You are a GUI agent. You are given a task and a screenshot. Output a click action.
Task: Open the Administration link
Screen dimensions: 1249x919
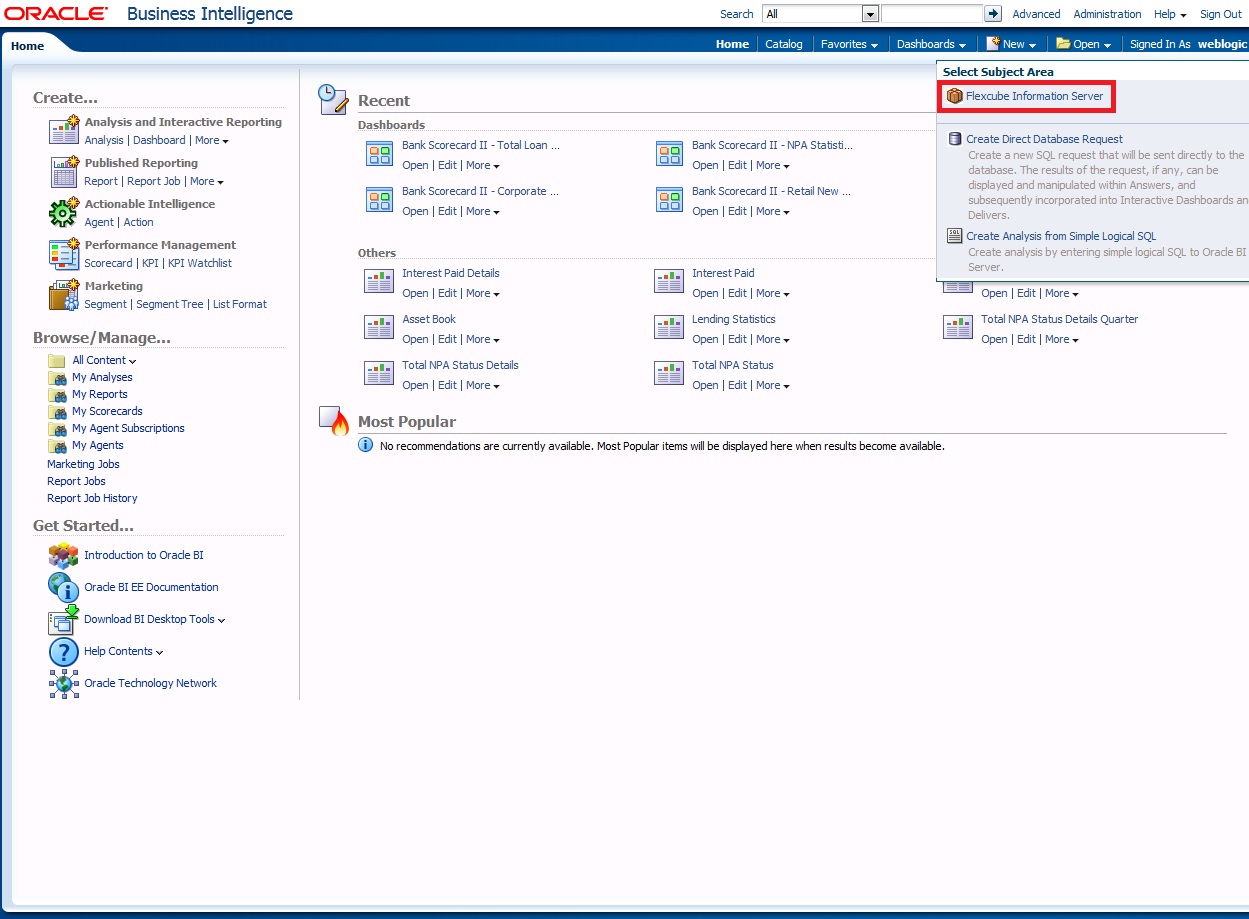pos(1107,14)
